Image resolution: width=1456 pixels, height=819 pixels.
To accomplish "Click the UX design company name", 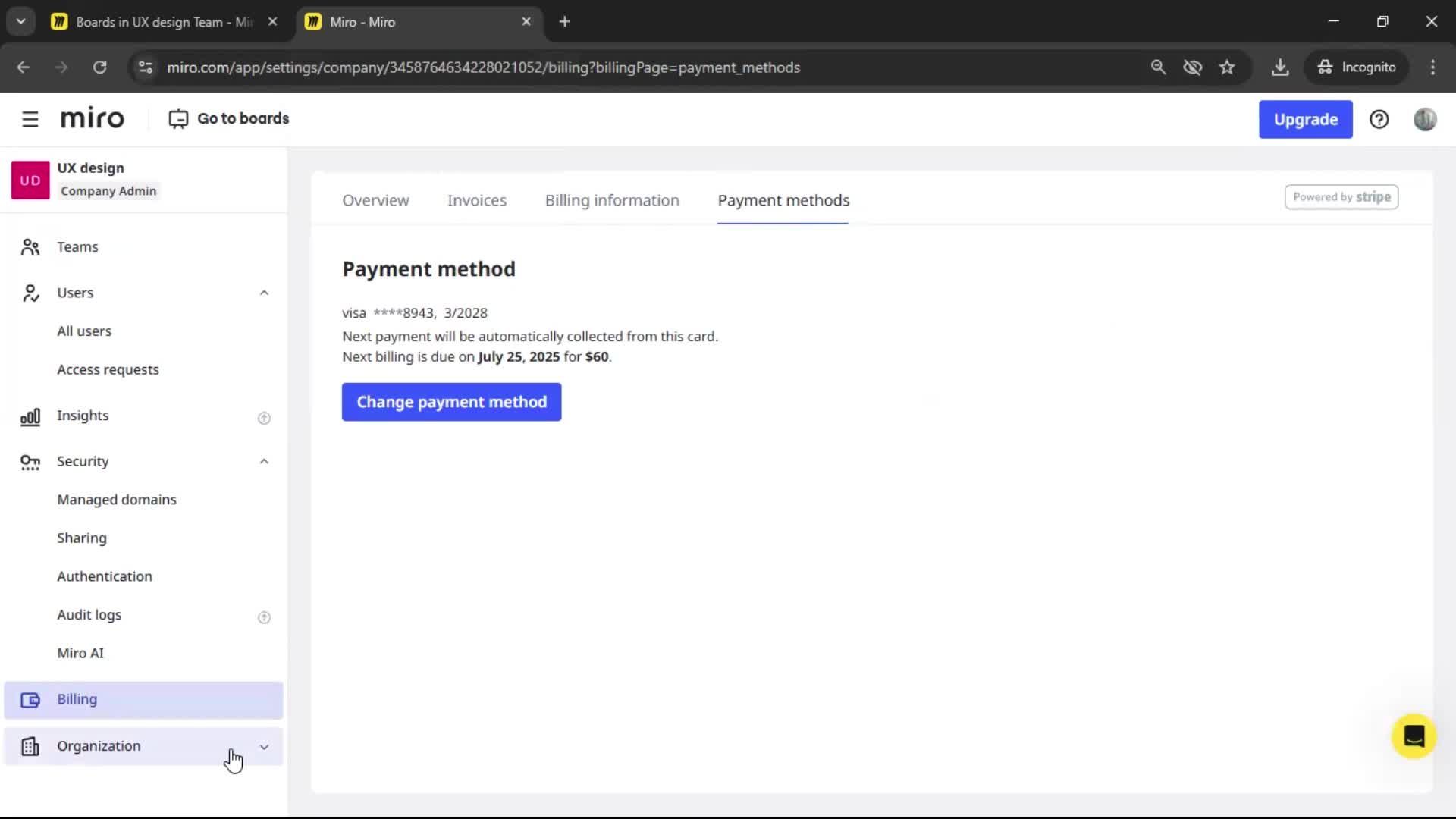I will (x=90, y=168).
